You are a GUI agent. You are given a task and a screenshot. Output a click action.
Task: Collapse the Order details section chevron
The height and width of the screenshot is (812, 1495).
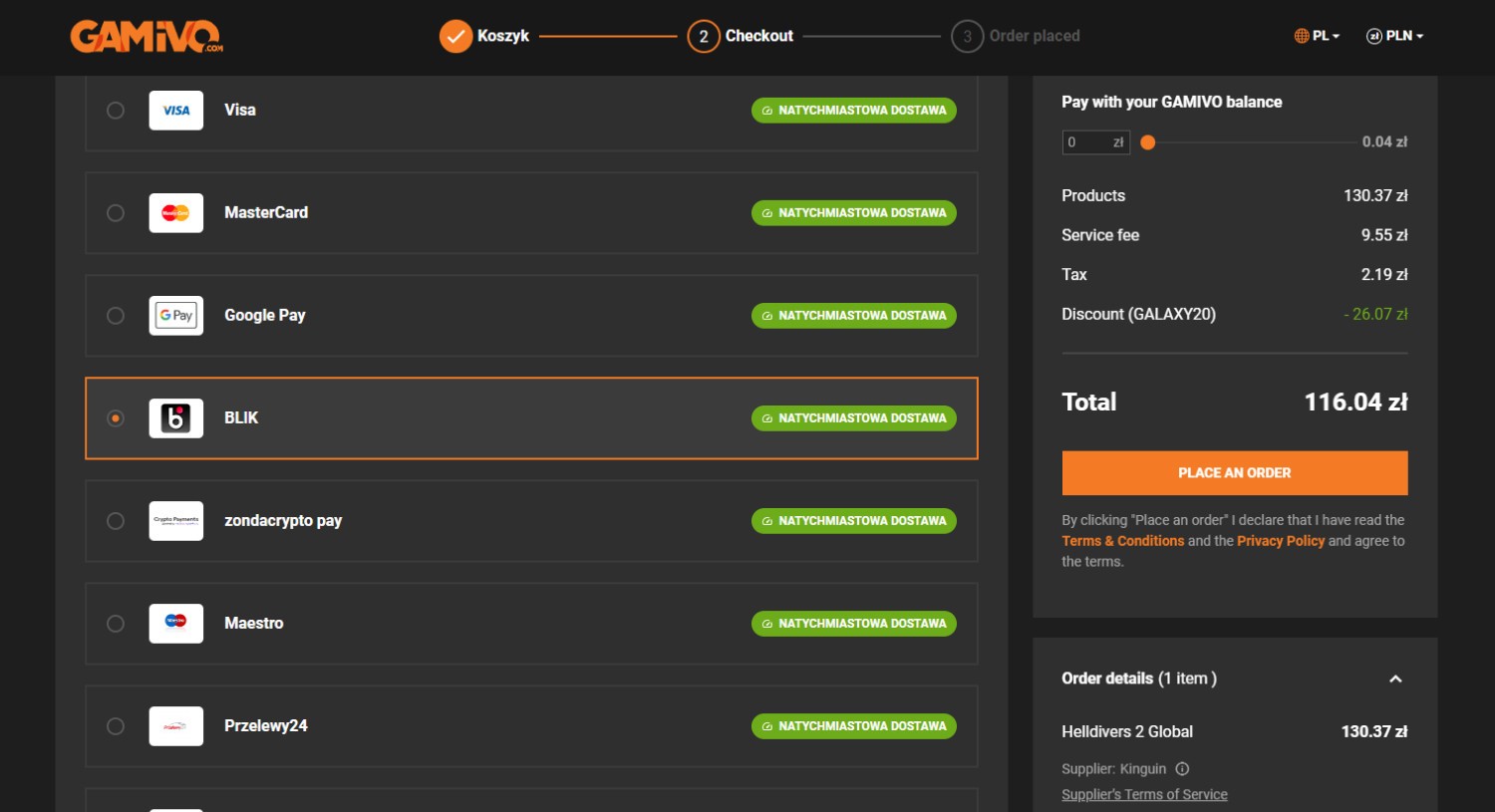1395,679
